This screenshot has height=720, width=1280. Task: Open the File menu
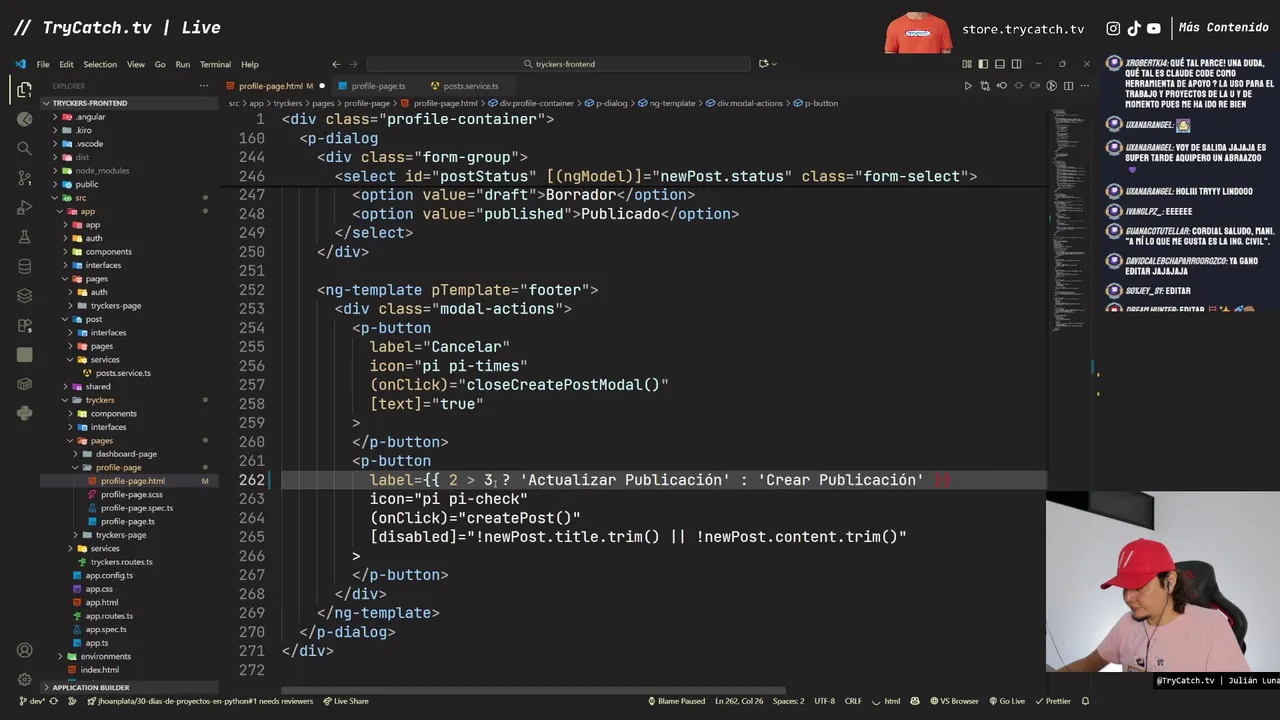[x=43, y=64]
